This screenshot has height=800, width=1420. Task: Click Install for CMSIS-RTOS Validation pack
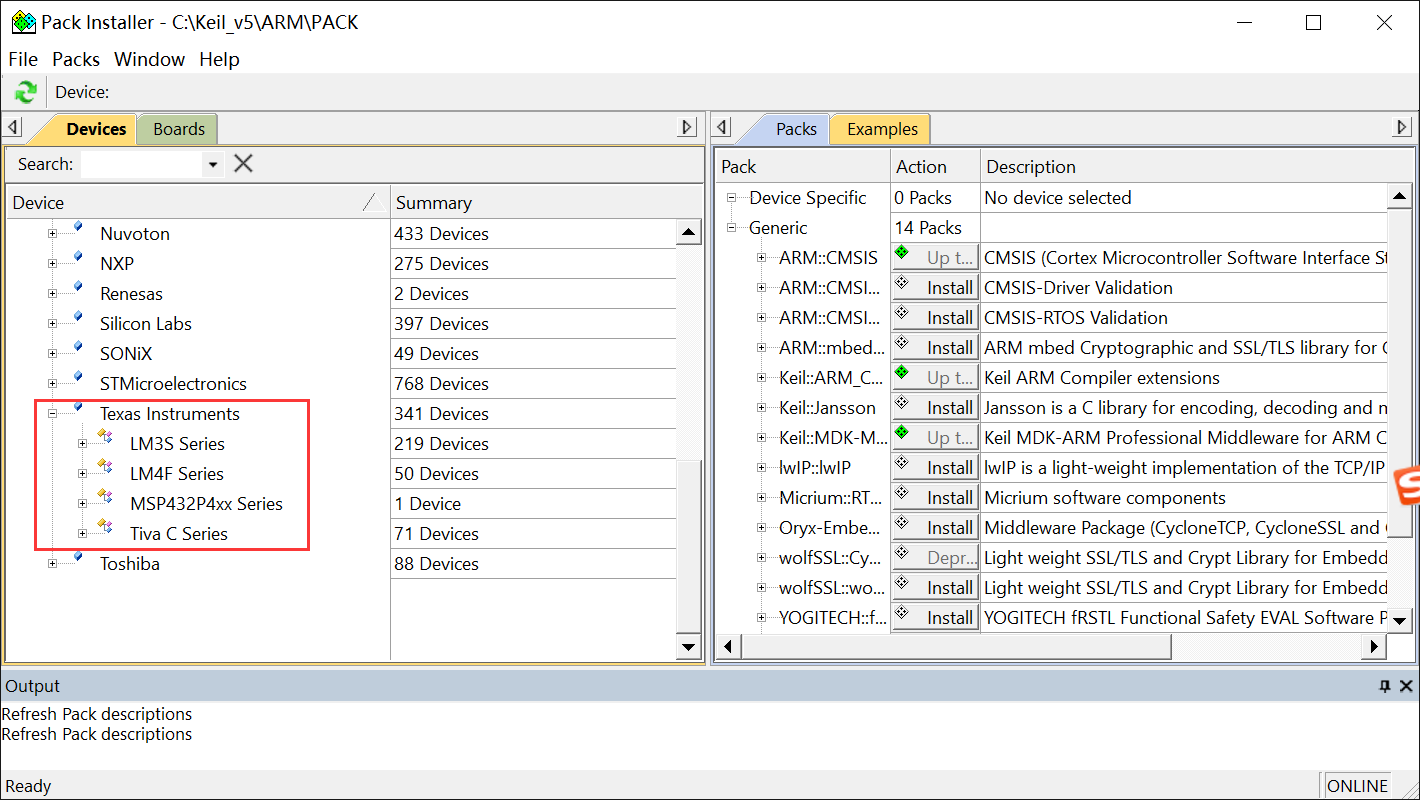point(935,318)
